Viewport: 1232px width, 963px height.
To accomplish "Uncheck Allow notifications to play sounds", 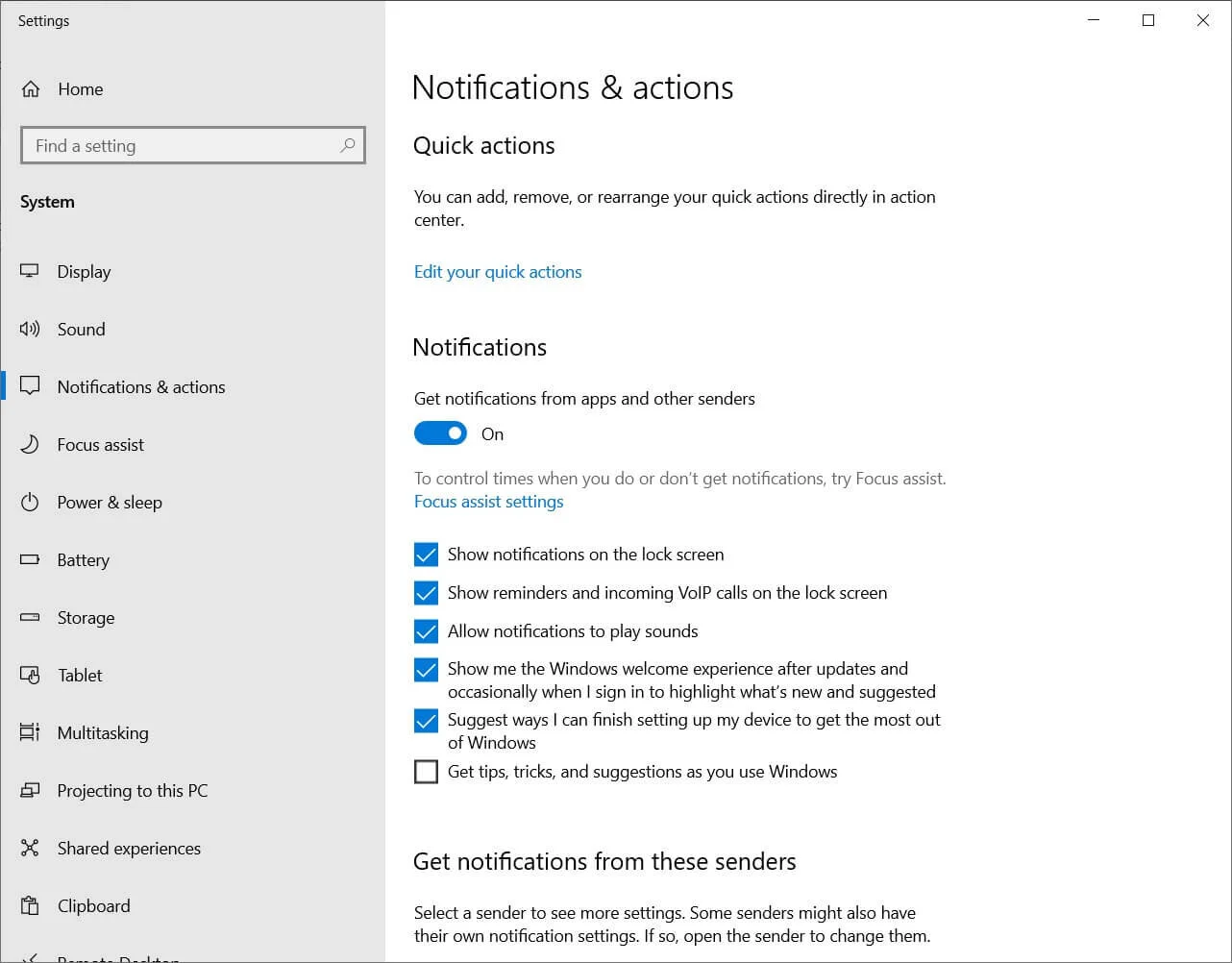I will (426, 631).
